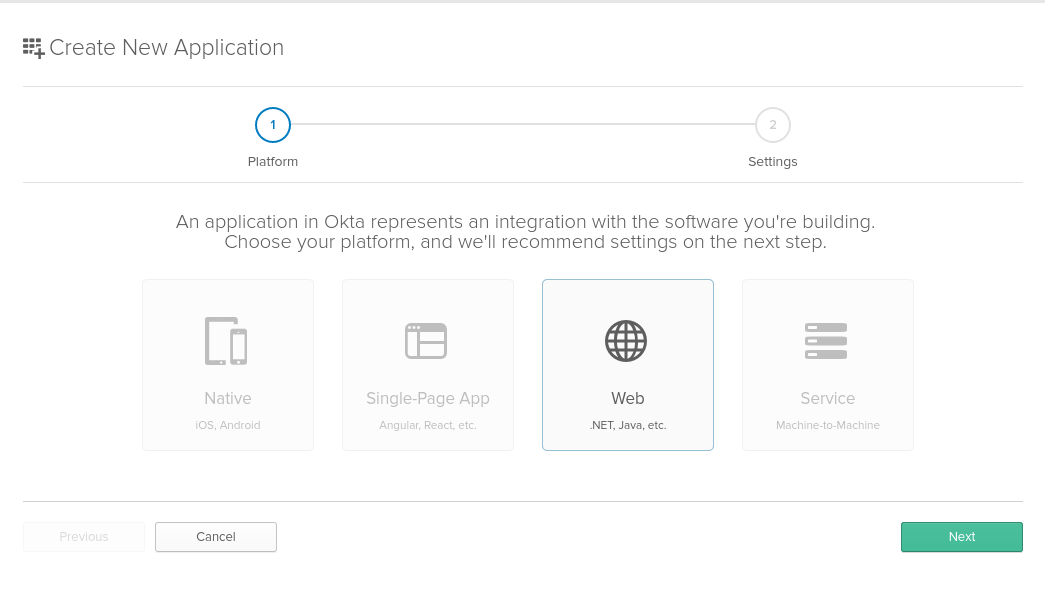The height and width of the screenshot is (602, 1045).
Task: Switch to the Settings step label
Action: pos(773,161)
